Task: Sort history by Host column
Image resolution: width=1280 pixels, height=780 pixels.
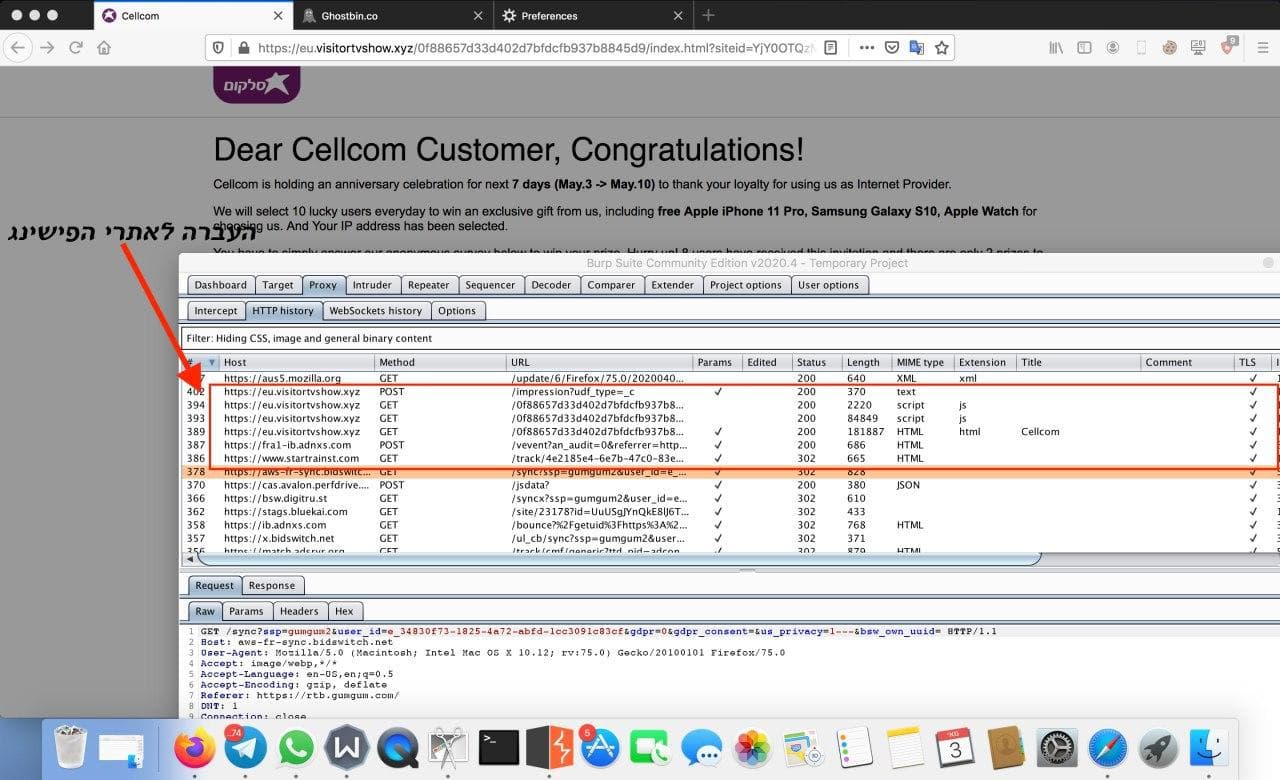Action: (x=297, y=363)
